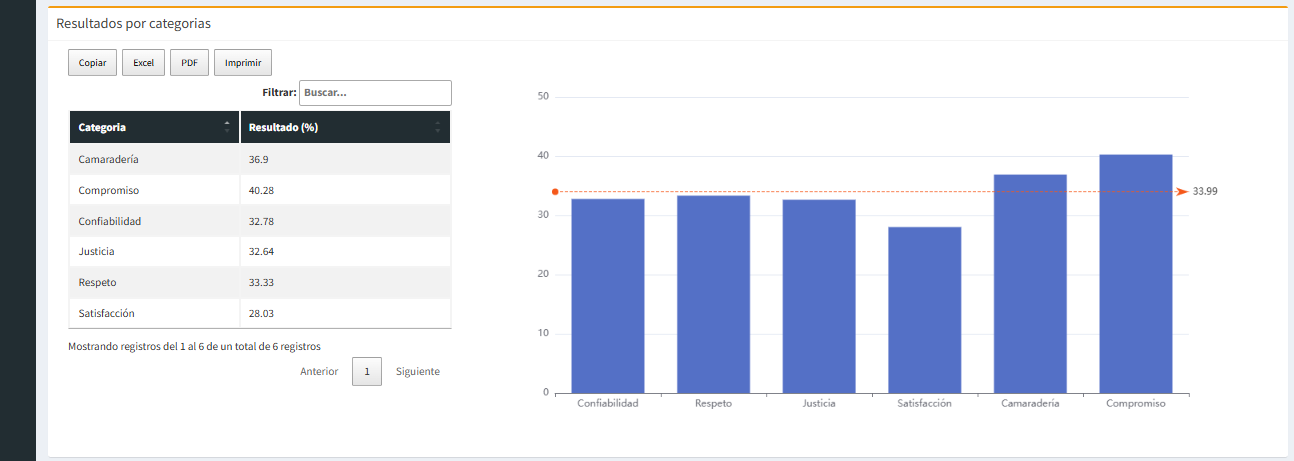
Task: Select page 1 in the pagination
Action: click(x=367, y=372)
